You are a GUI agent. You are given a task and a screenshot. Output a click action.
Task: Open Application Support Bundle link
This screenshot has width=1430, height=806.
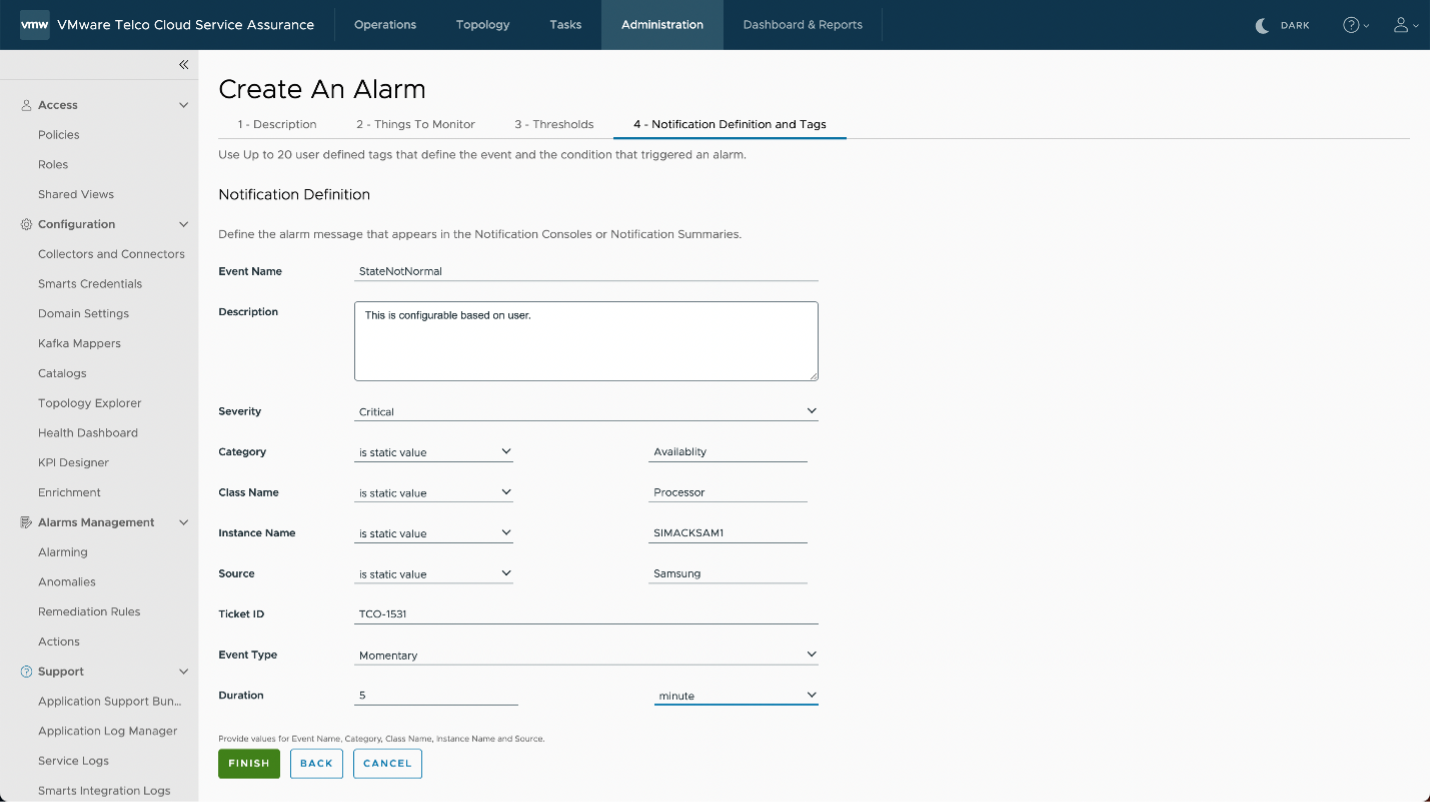tap(110, 702)
